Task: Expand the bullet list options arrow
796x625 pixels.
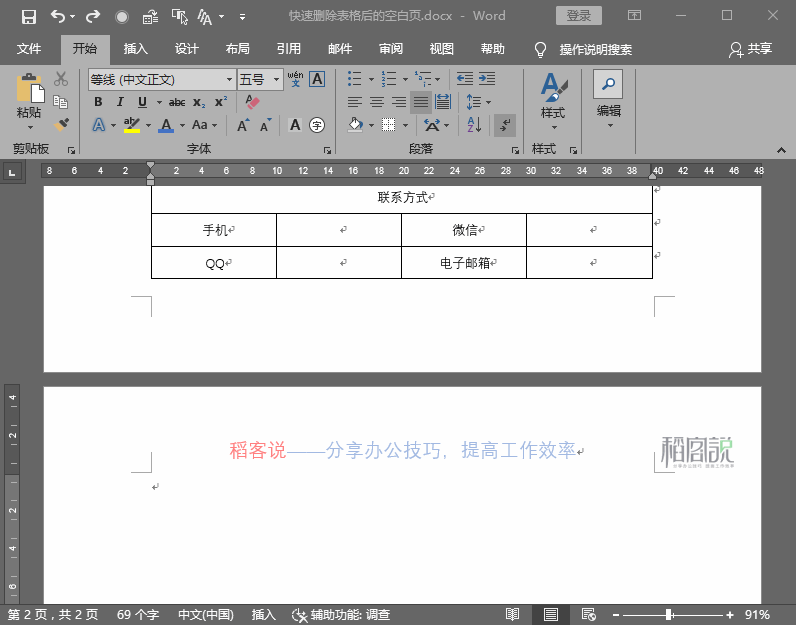Action: coord(371,79)
